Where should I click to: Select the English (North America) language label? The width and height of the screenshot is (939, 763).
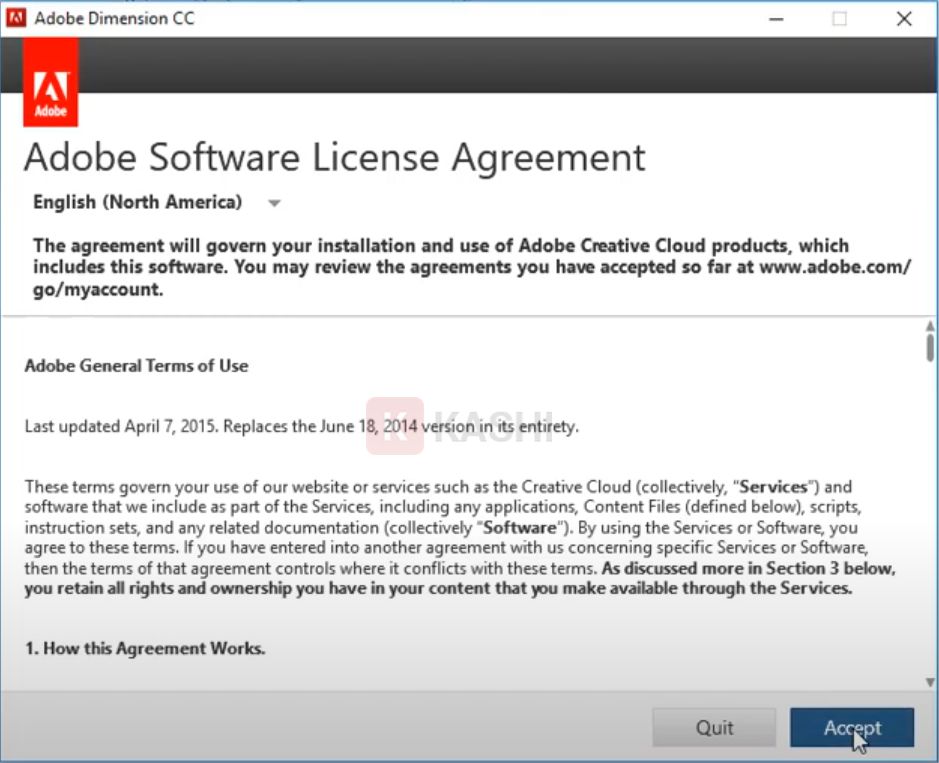pos(138,202)
